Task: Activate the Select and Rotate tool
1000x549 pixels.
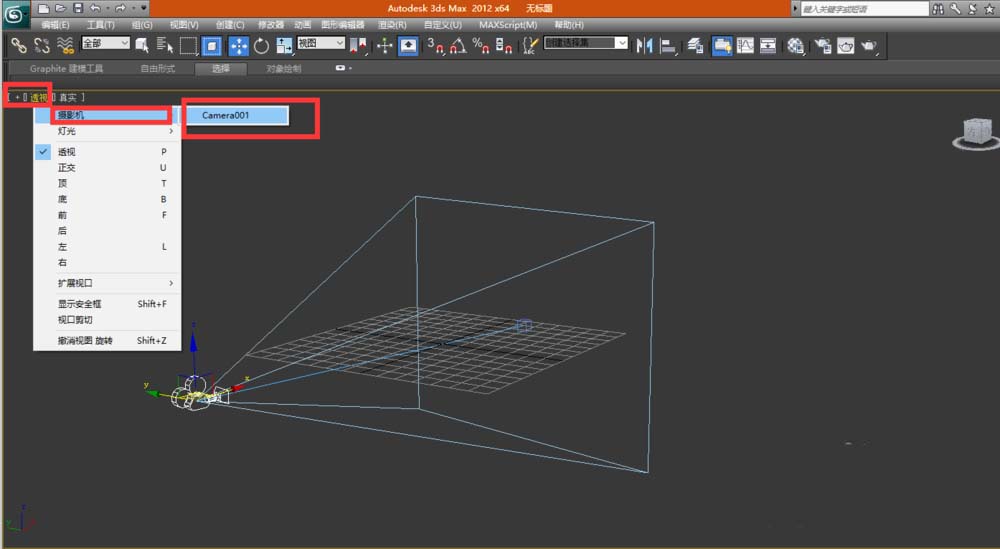Action: coord(261,45)
